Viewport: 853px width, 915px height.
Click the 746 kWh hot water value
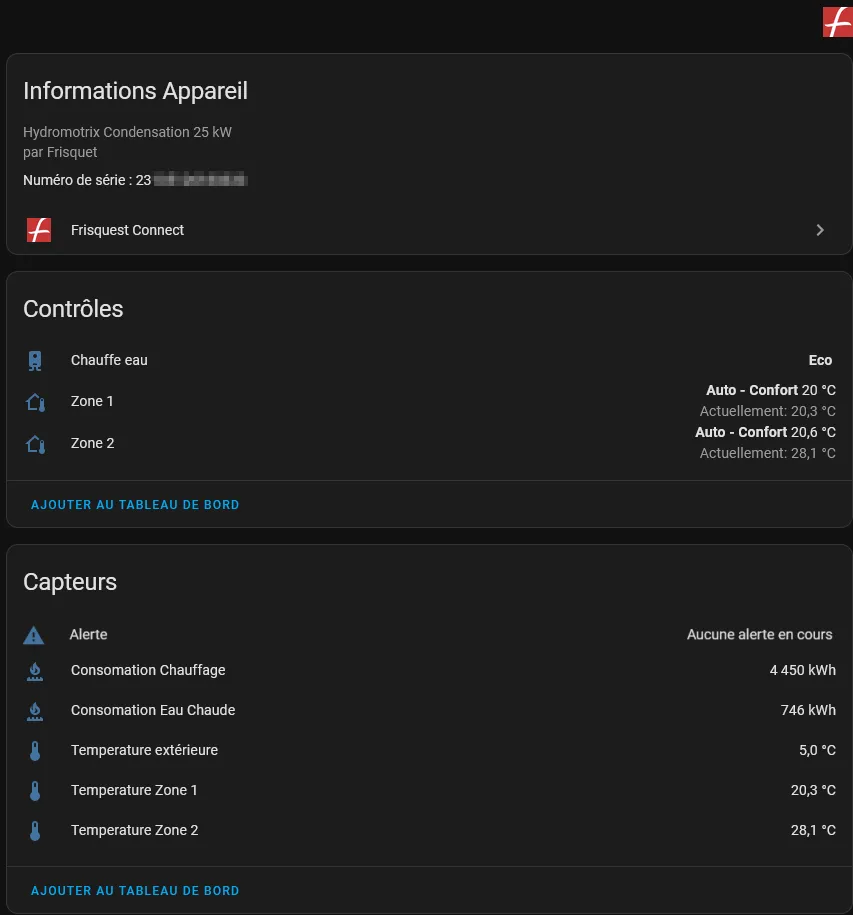pyautogui.click(x=808, y=710)
